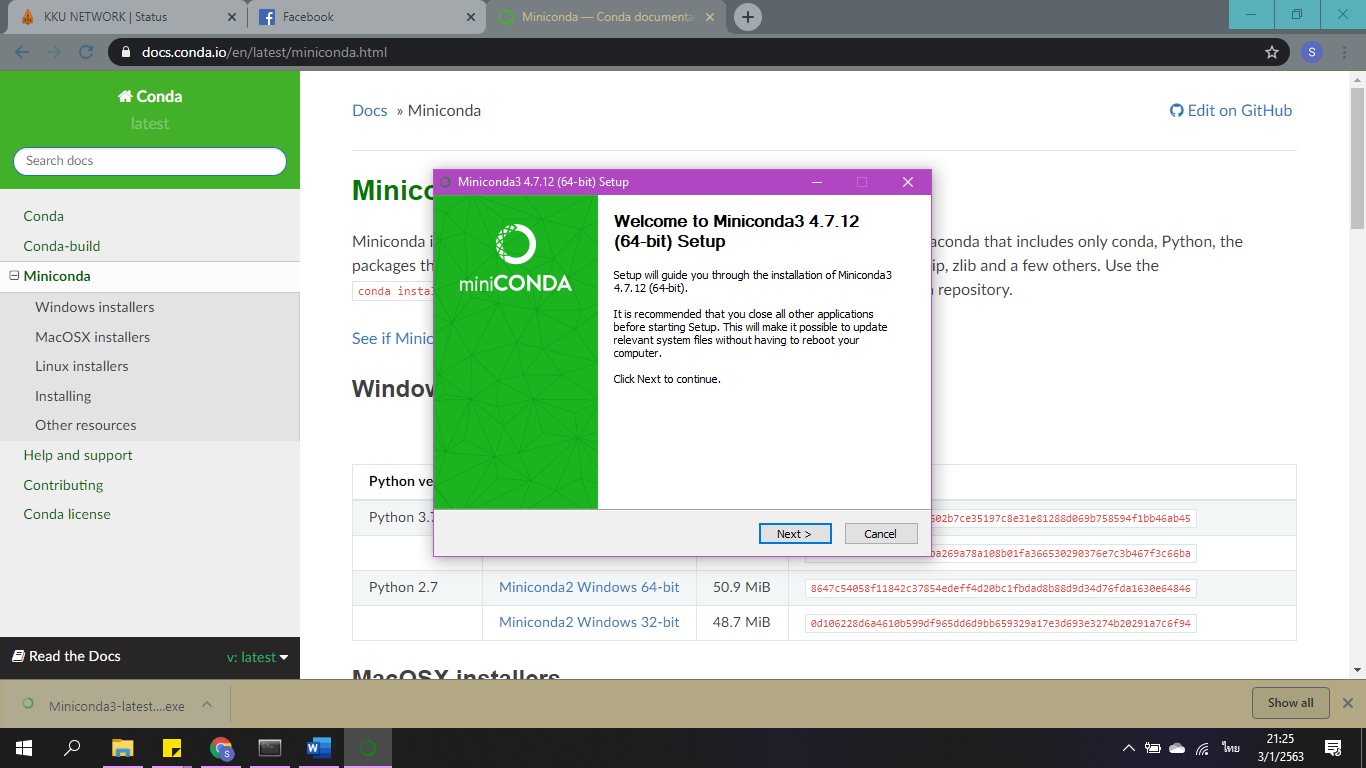Focus the Search docs field
Screen dimensions: 1366x768
150,161
